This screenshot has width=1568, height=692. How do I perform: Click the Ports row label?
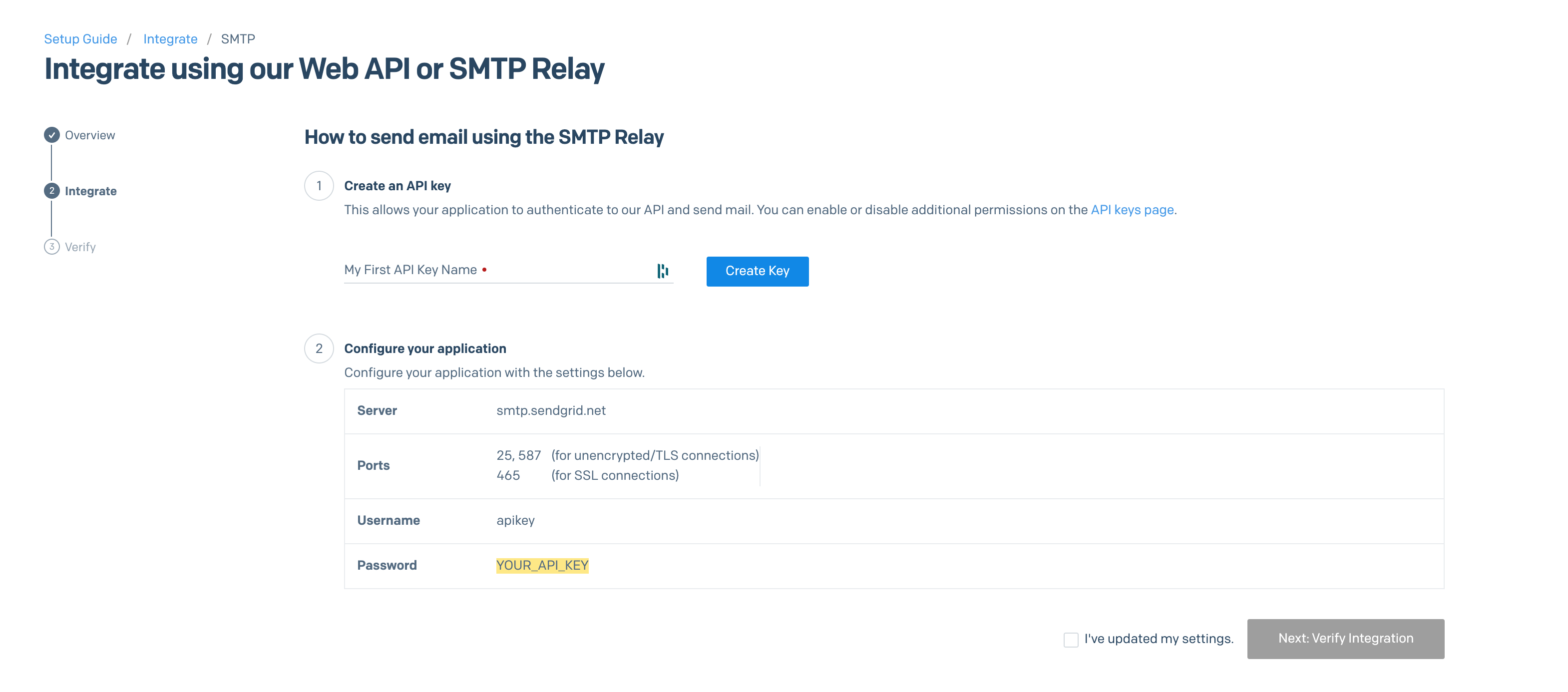pos(373,466)
